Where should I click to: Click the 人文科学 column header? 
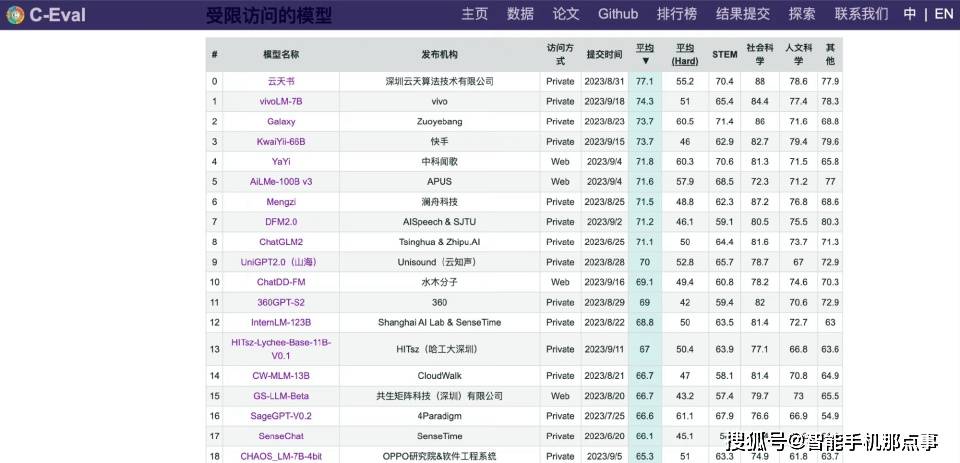pos(798,55)
